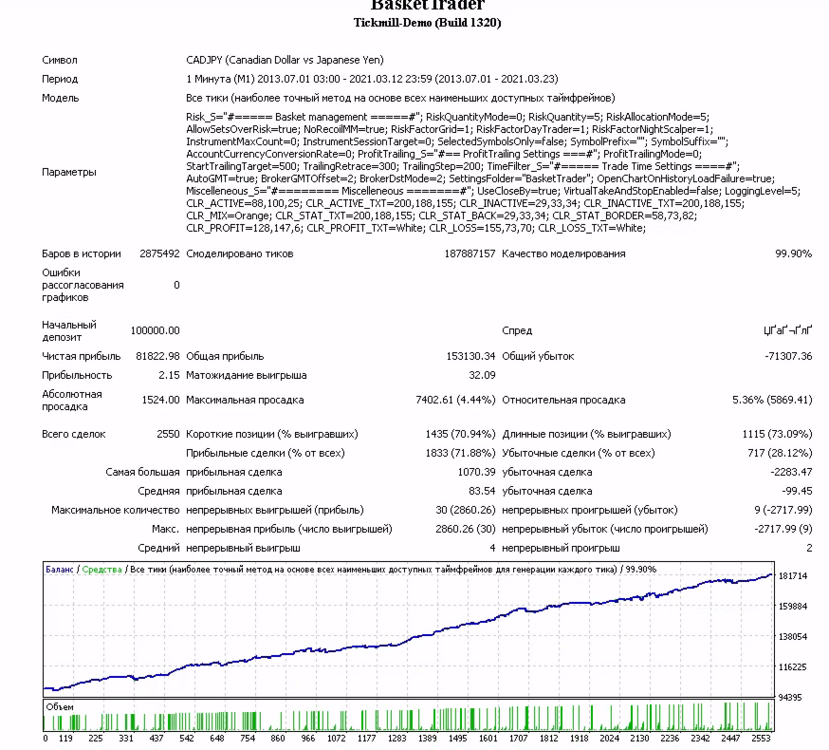829x750 pixels.
Task: Click the Спред label
Action: (517, 331)
